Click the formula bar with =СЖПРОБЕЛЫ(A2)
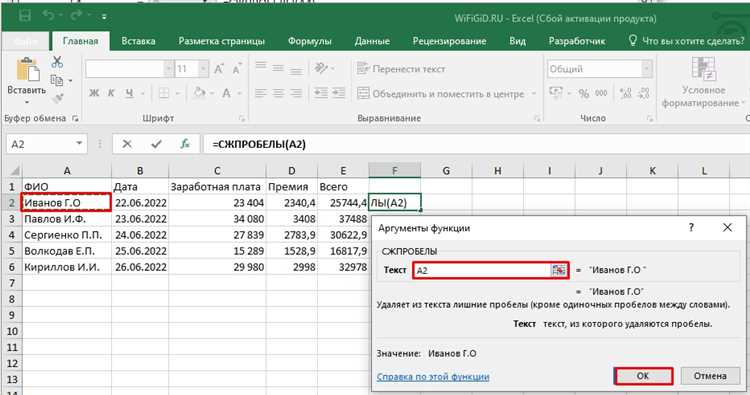The image size is (750, 395). pos(476,144)
